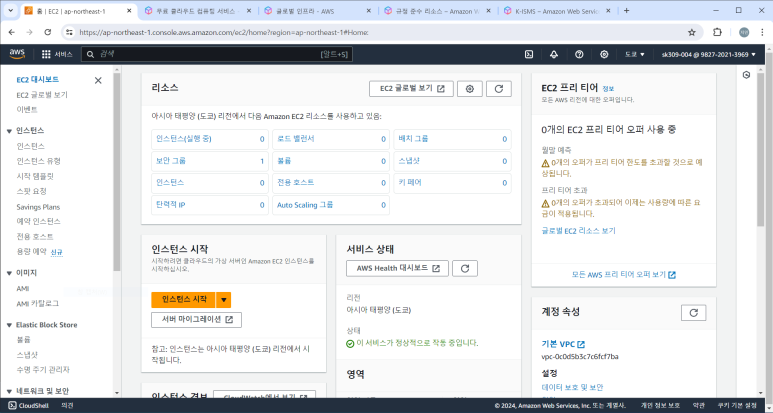Viewport: 773px width, 413px height.
Task: Open the settings gear in AWS top bar
Action: 604,54
